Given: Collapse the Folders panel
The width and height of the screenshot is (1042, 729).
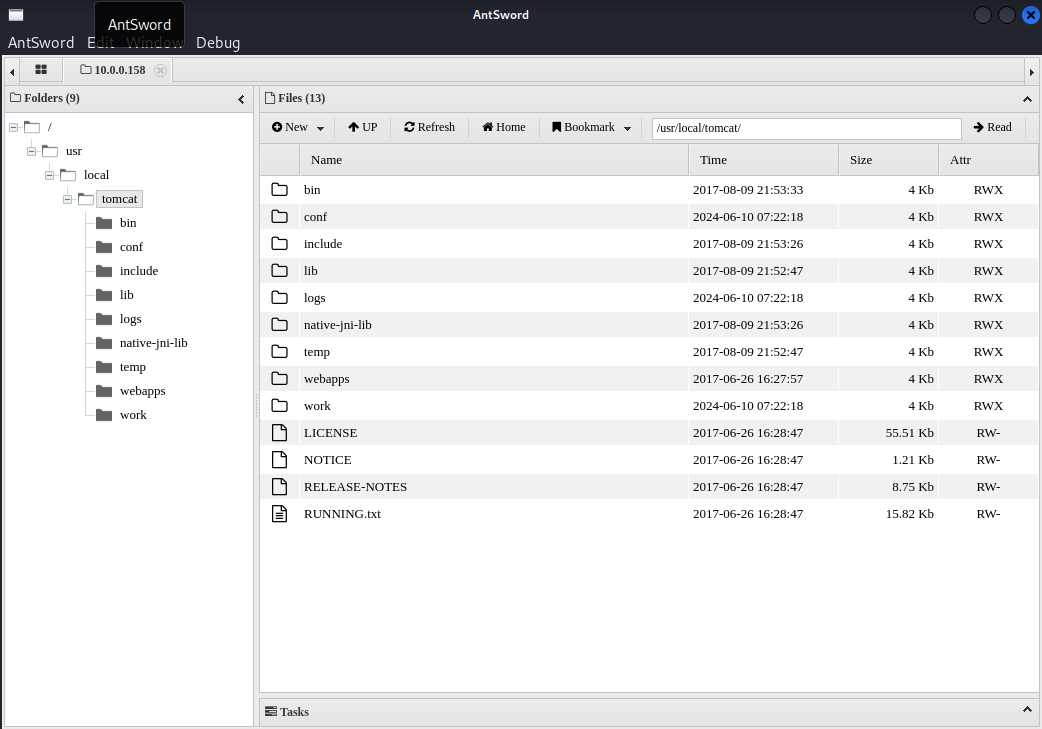Looking at the screenshot, I should point(241,99).
